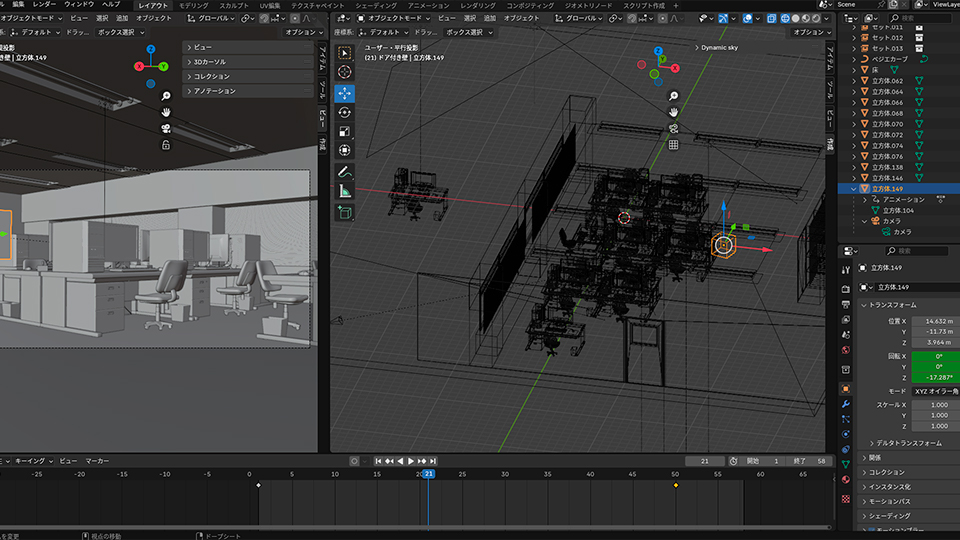Viewport: 960px width, 540px height.
Task: Switch to rendered viewport shading
Action: (x=816, y=18)
